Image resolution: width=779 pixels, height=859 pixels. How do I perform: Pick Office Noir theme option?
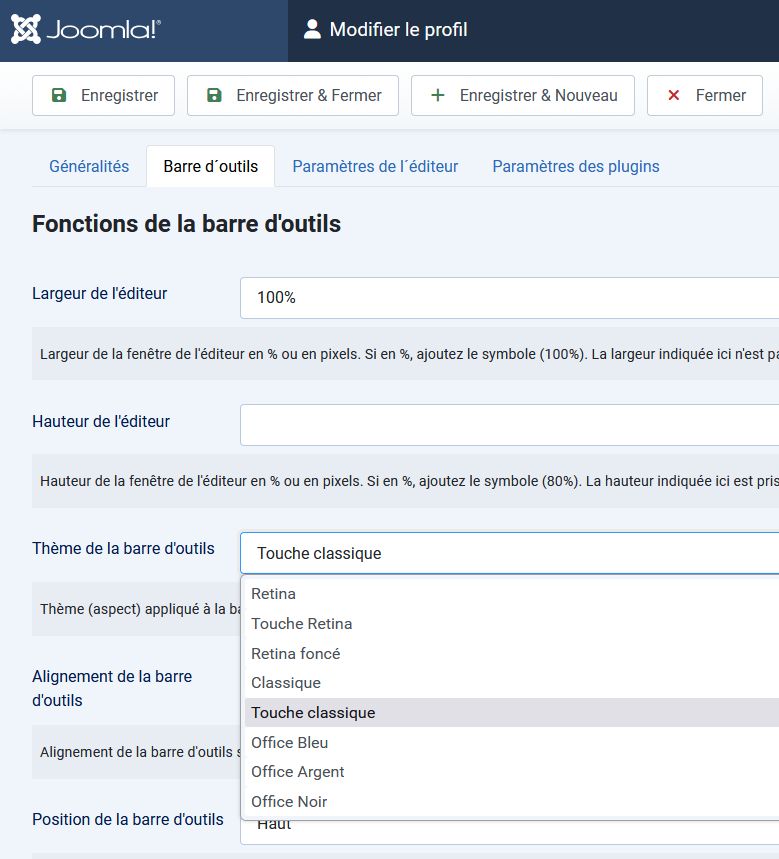[289, 802]
